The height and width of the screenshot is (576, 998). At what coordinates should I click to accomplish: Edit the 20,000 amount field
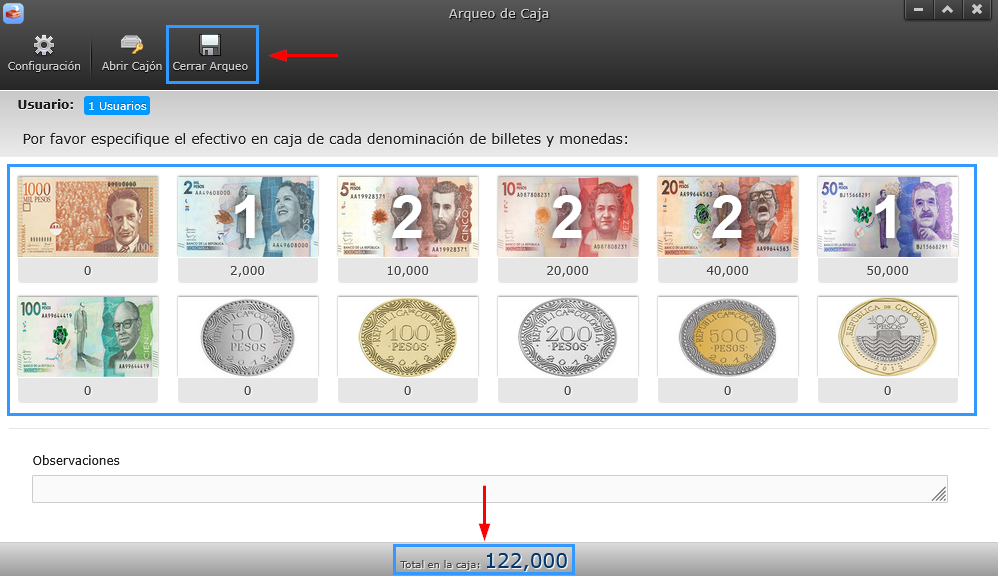(568, 270)
